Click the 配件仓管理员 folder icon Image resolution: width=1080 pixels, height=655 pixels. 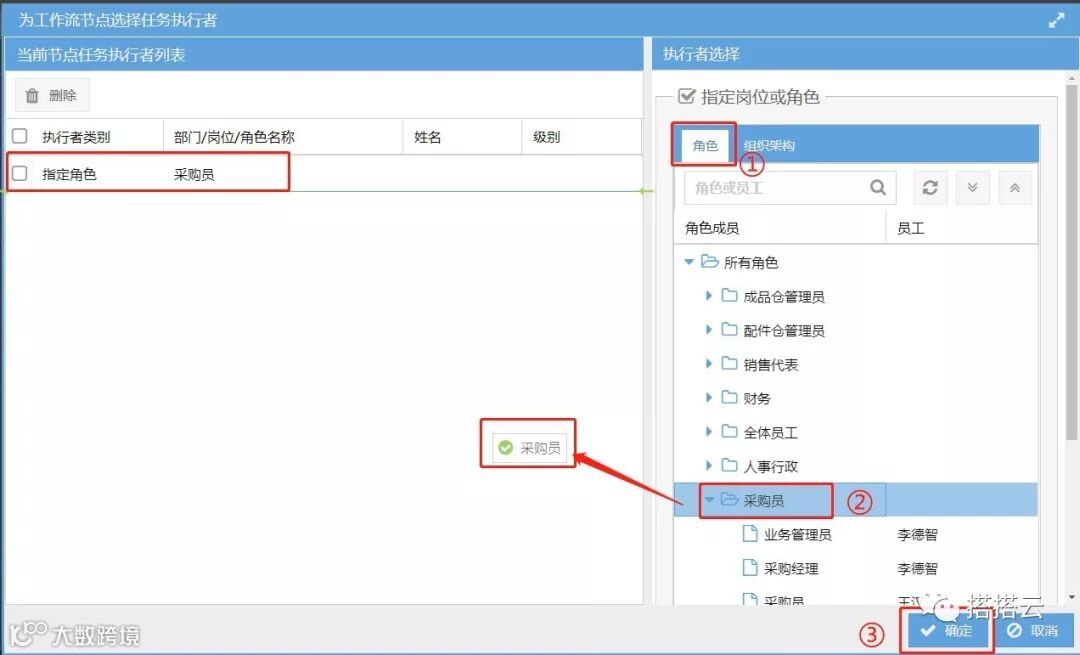coord(729,329)
